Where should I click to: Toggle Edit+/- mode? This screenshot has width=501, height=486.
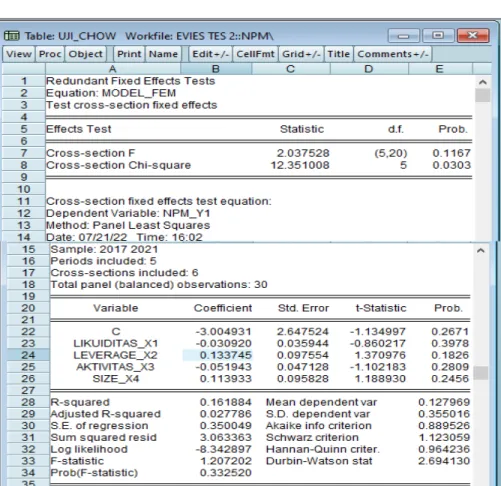210,54
